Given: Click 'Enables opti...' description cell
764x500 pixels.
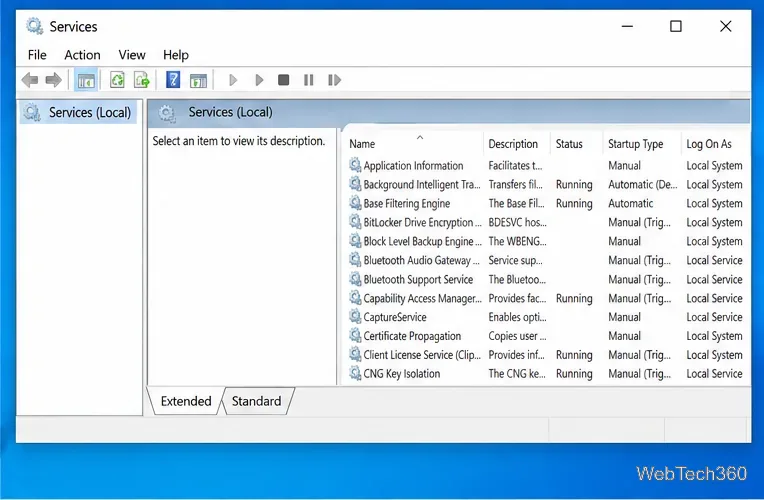Looking at the screenshot, I should pos(517,317).
